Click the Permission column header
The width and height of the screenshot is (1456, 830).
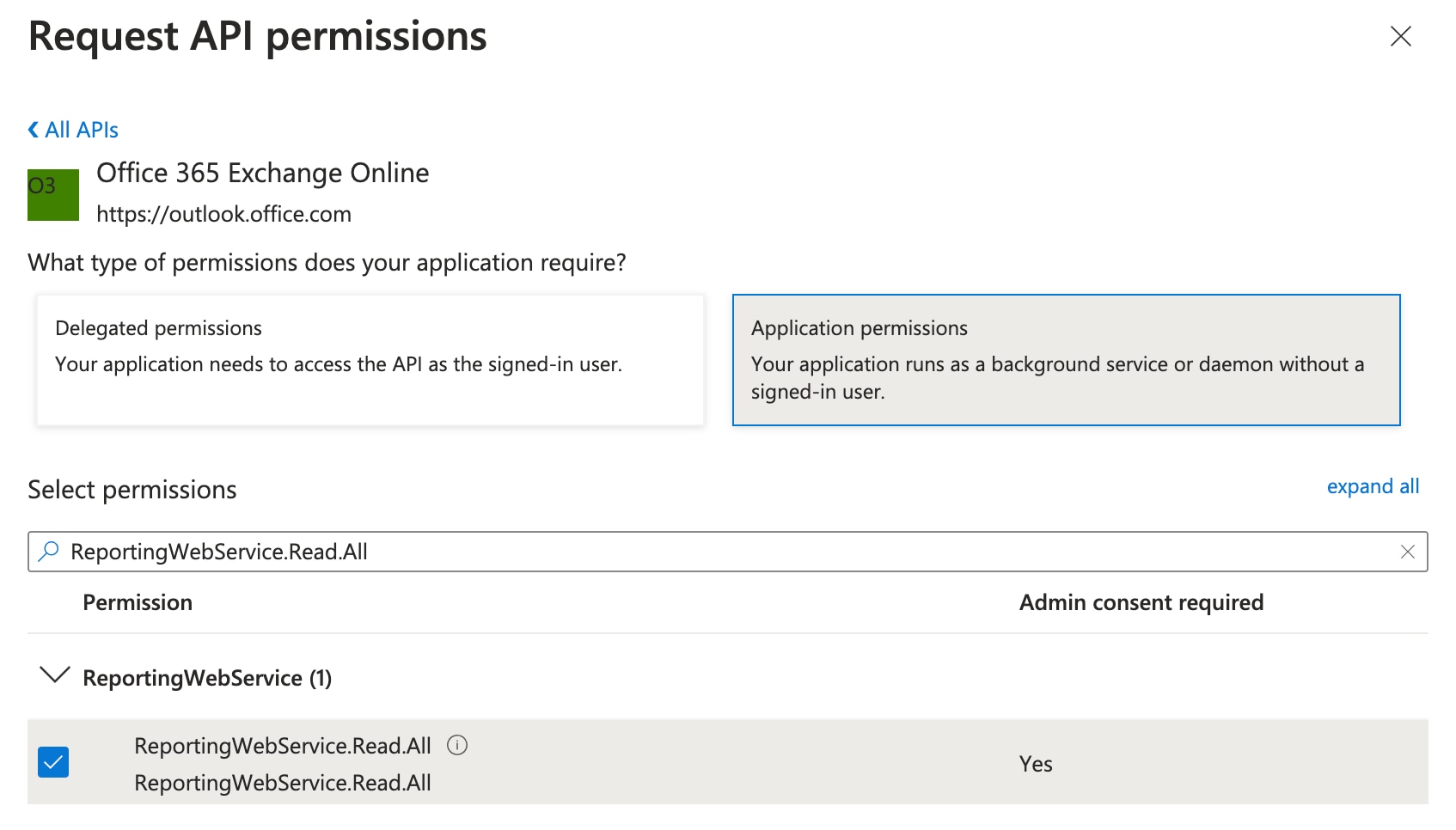138,602
